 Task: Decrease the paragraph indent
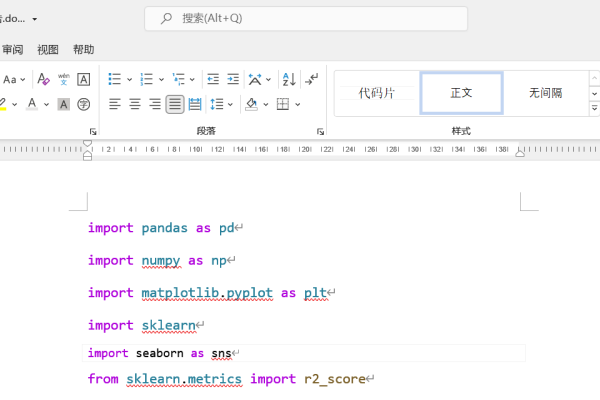[213, 79]
